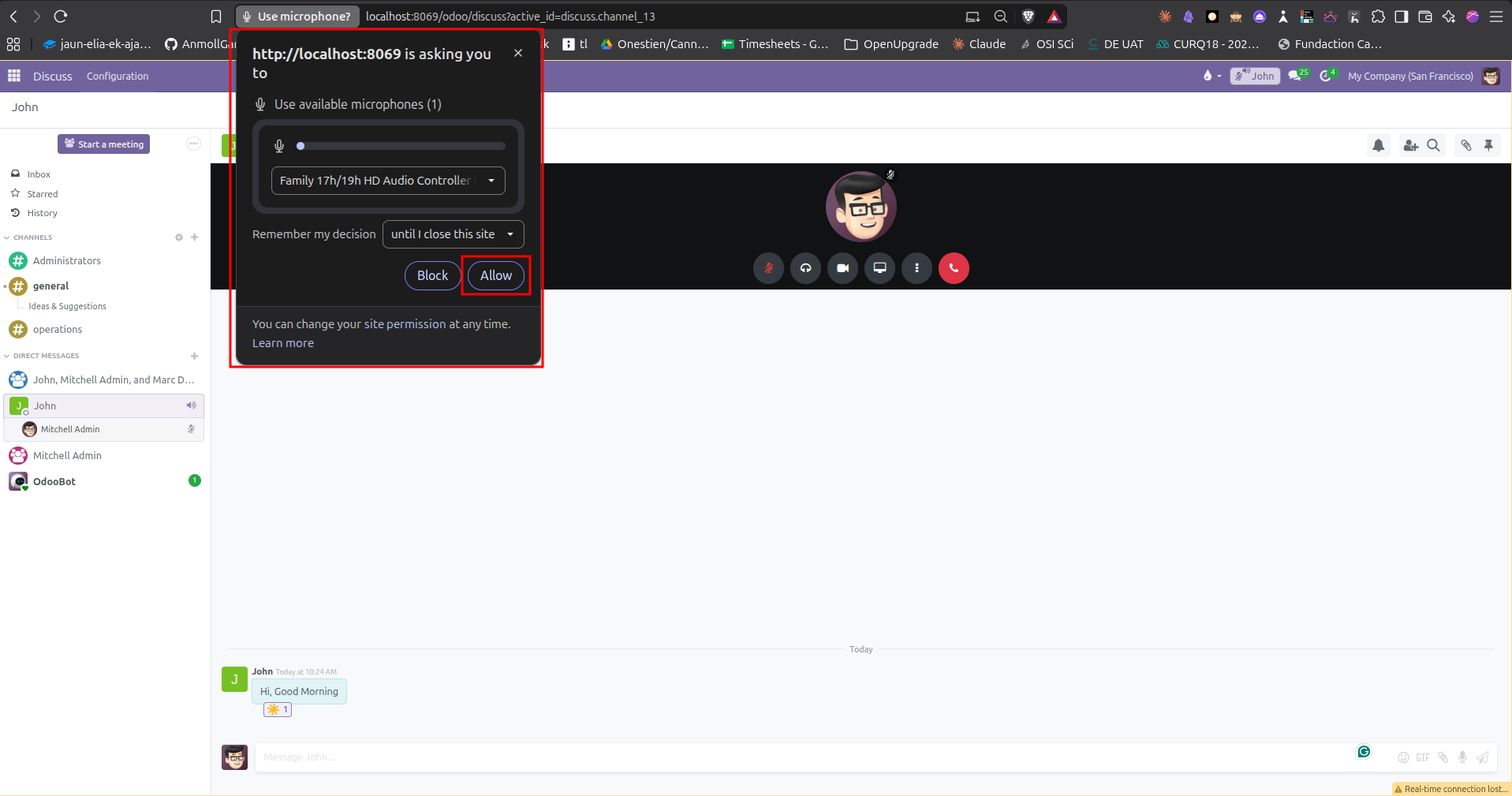This screenshot has width=1512, height=796.
Task: Start a new direct message
Action: (x=194, y=356)
